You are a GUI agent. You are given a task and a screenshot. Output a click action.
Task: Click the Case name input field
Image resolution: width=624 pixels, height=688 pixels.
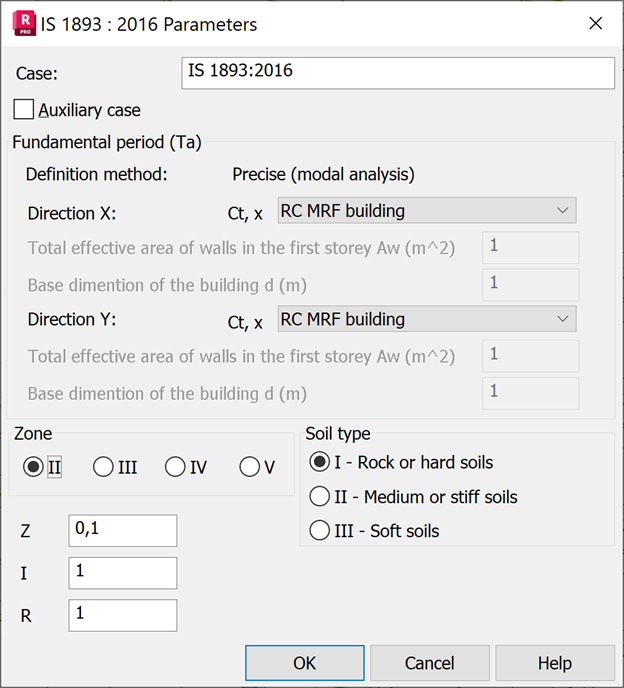(398, 73)
